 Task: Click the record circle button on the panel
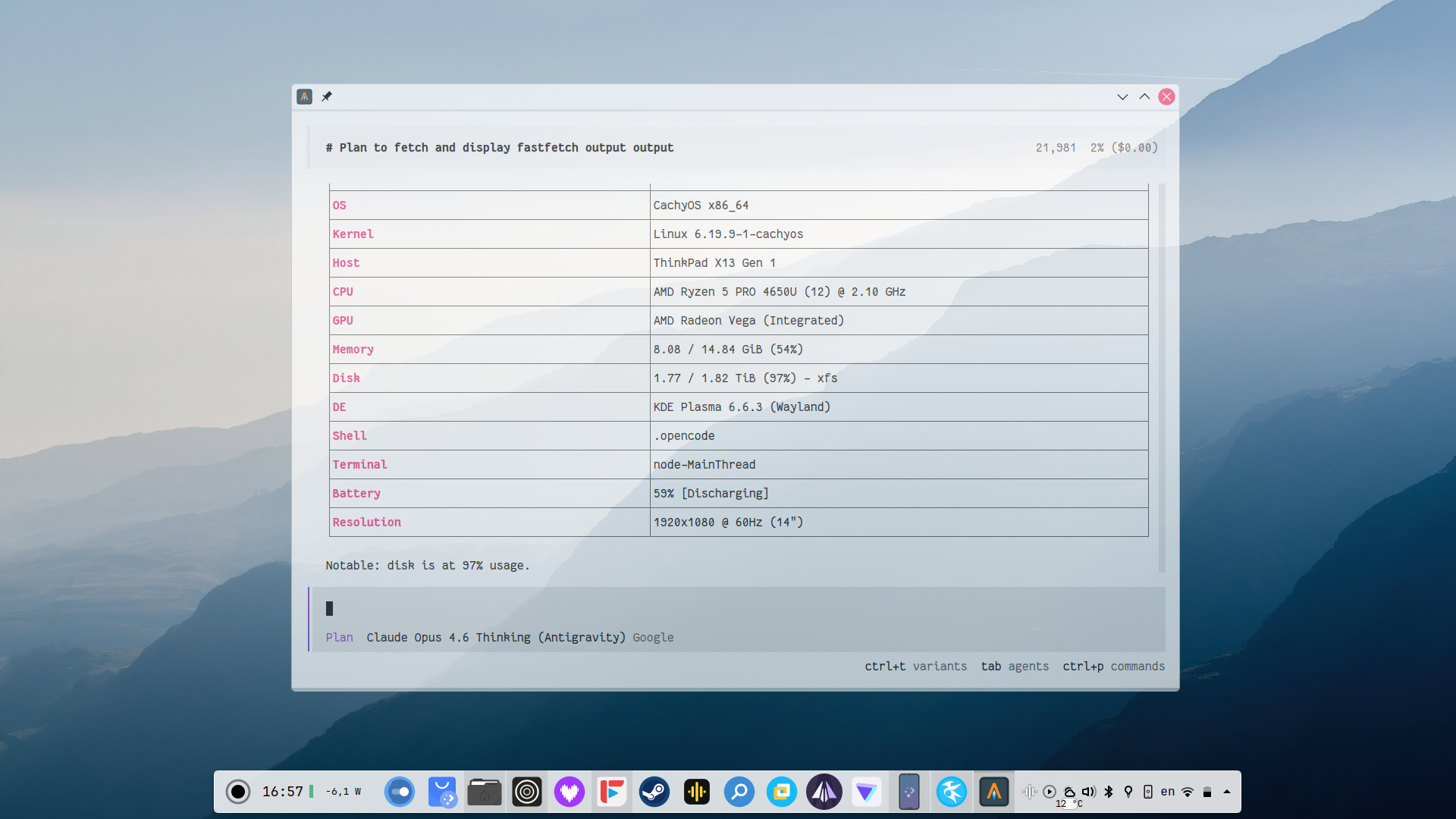pos(238,792)
